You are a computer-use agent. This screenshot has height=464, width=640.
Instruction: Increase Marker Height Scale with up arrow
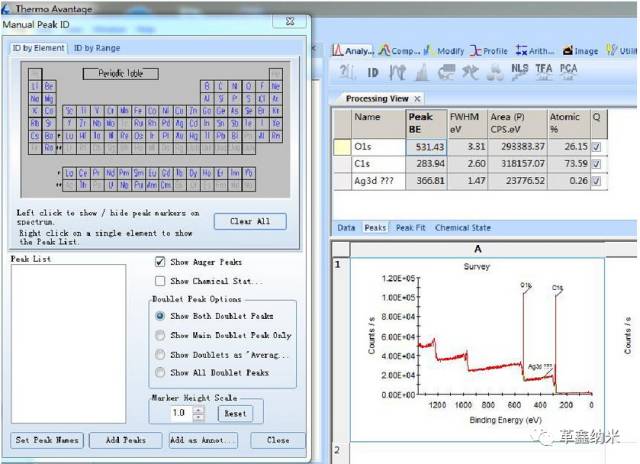pyautogui.click(x=198, y=409)
